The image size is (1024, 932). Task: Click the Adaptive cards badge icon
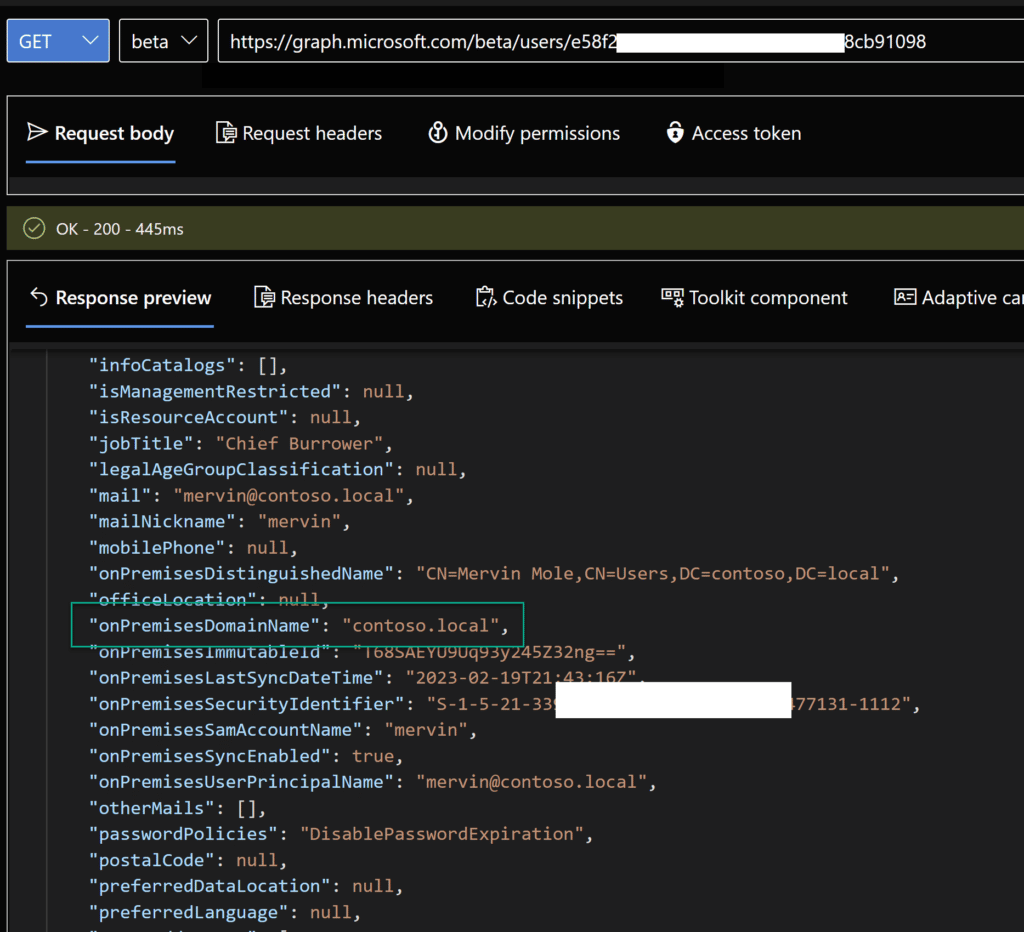(906, 297)
